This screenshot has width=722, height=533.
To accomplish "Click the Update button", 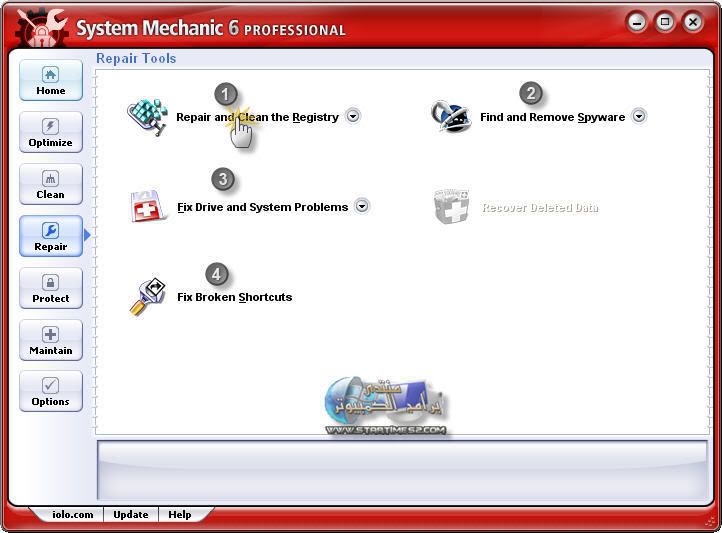I will pos(131,515).
